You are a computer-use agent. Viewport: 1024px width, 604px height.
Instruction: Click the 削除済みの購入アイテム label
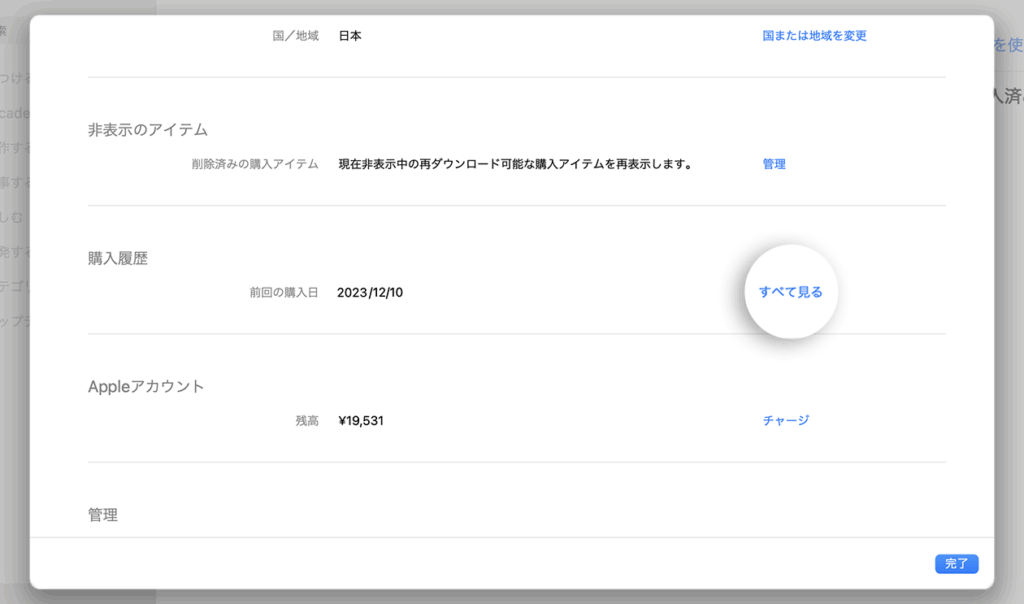[x=254, y=164]
